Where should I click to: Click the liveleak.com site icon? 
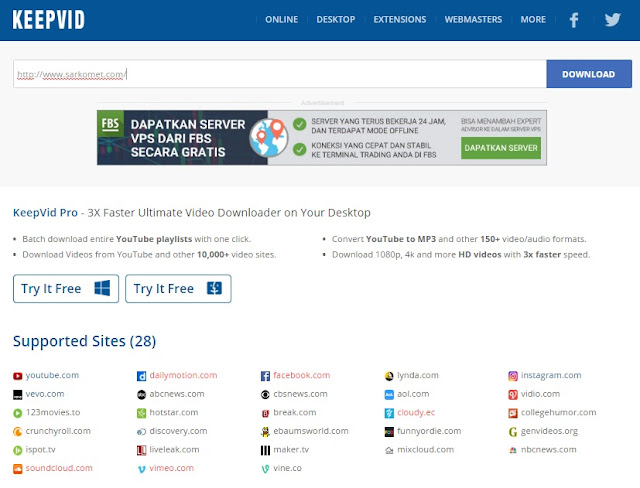tap(141, 450)
